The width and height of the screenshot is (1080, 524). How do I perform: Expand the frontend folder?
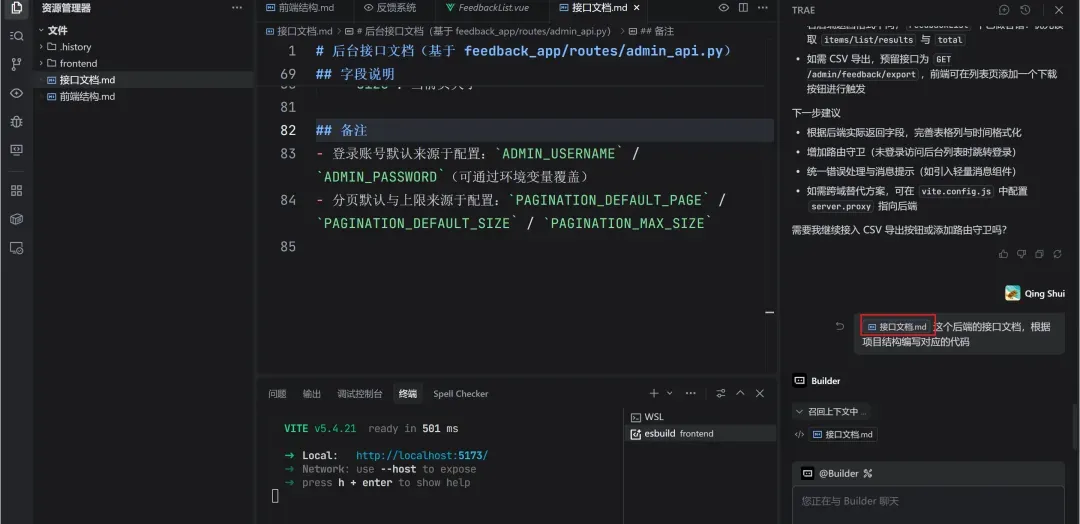(x=78, y=63)
